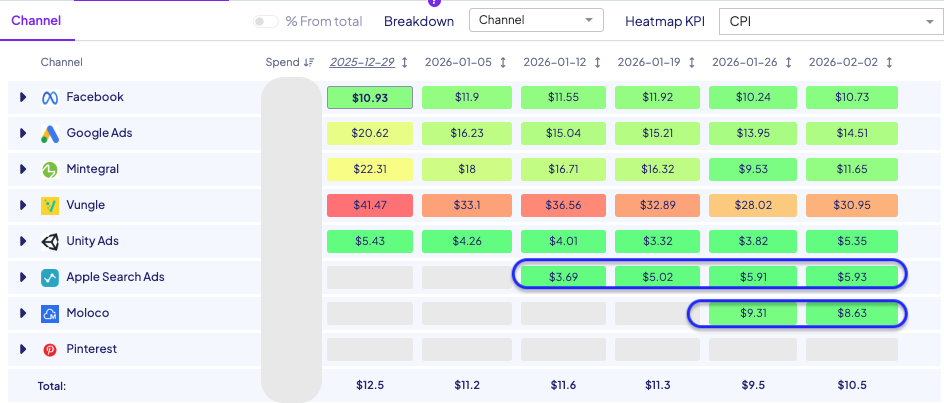
Task: Open the Breakdown Channel dropdown
Action: click(x=537, y=21)
